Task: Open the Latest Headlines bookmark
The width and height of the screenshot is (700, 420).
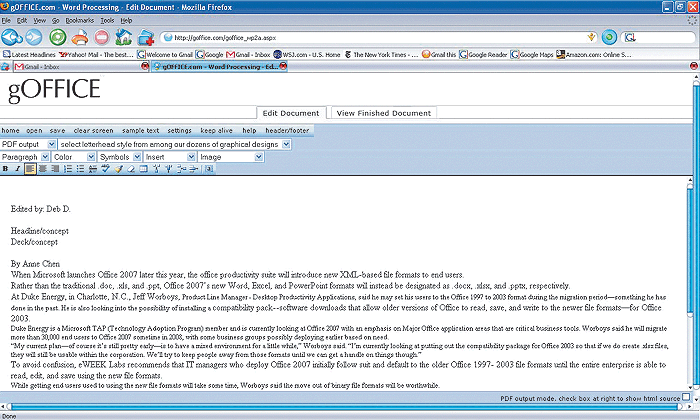Action: click(29, 54)
